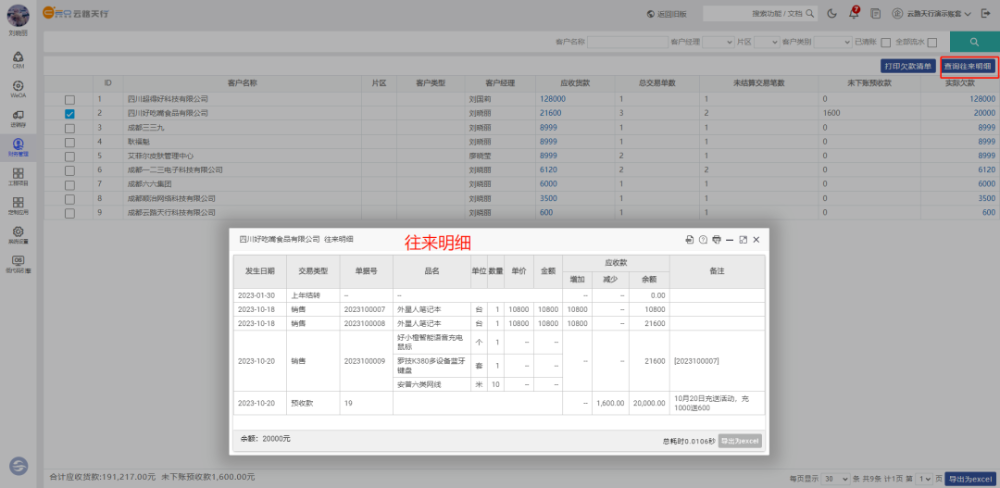Click 导出为excel in the dialog
Screen dimensions: 1000x488
coord(740,441)
